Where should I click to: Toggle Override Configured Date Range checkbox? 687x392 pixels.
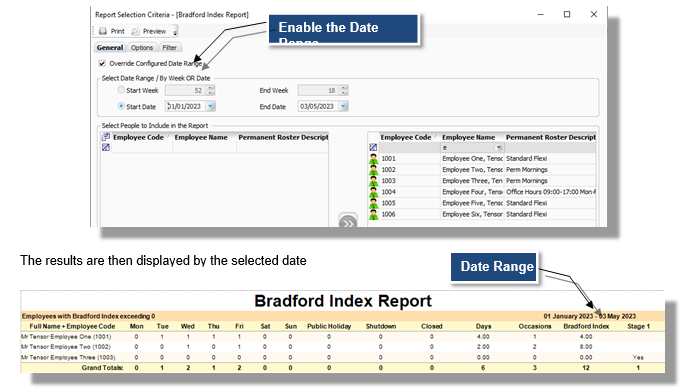[x=102, y=64]
